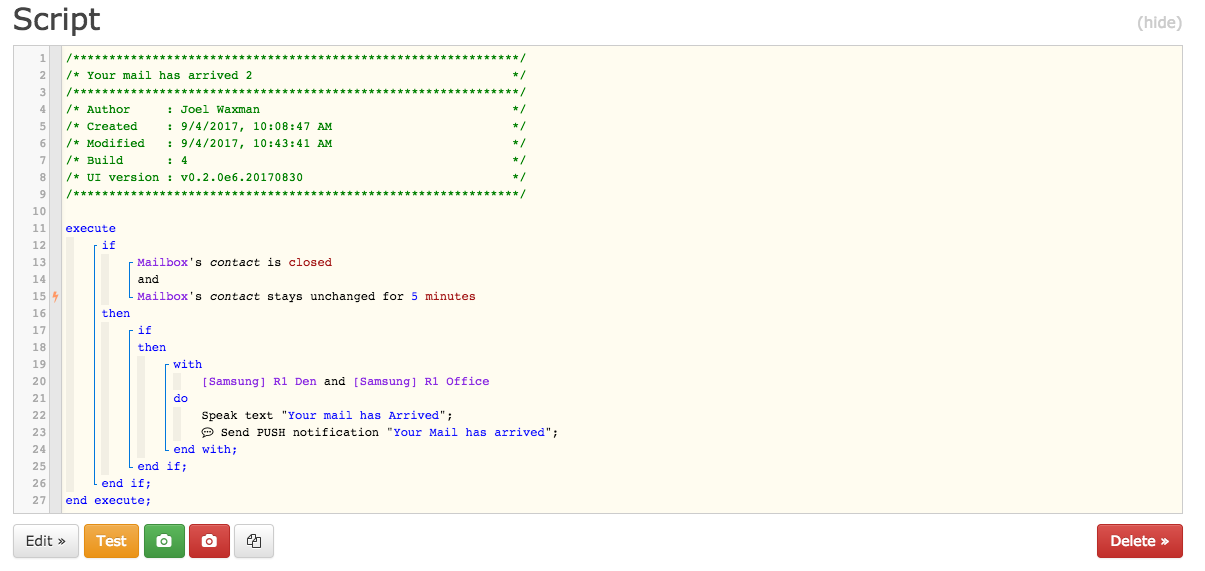
Task: Click the red Delete » button
Action: tap(1140, 541)
